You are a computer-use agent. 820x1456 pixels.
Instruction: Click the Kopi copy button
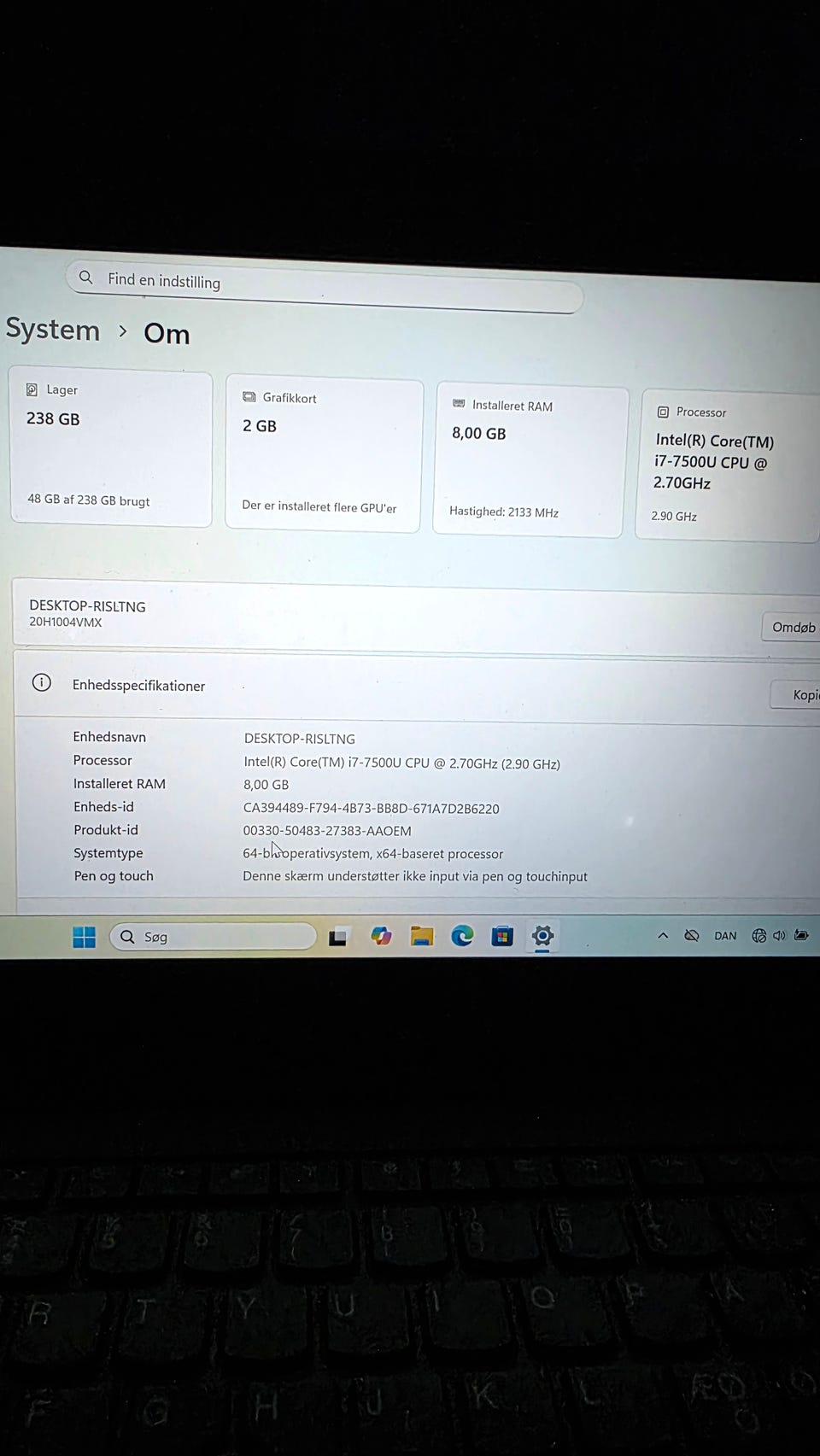(797, 694)
